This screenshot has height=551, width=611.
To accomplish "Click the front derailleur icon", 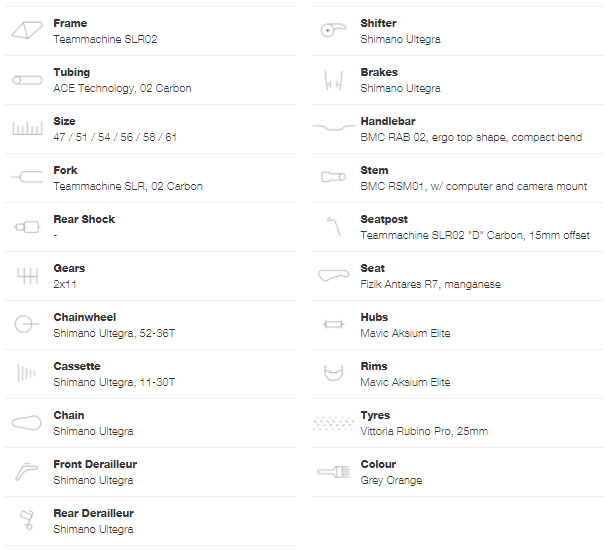I will [25, 472].
